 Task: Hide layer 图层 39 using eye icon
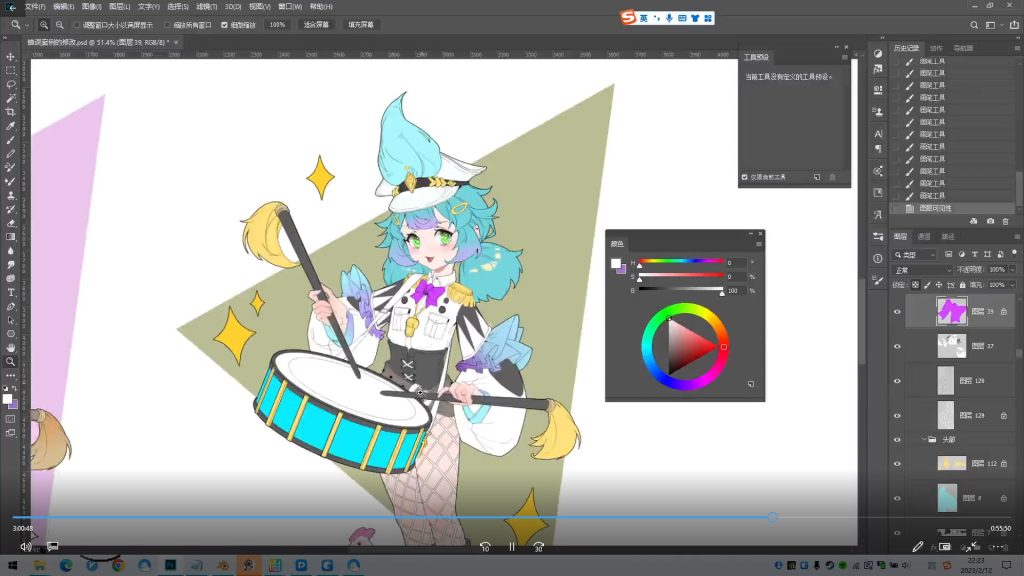897,312
